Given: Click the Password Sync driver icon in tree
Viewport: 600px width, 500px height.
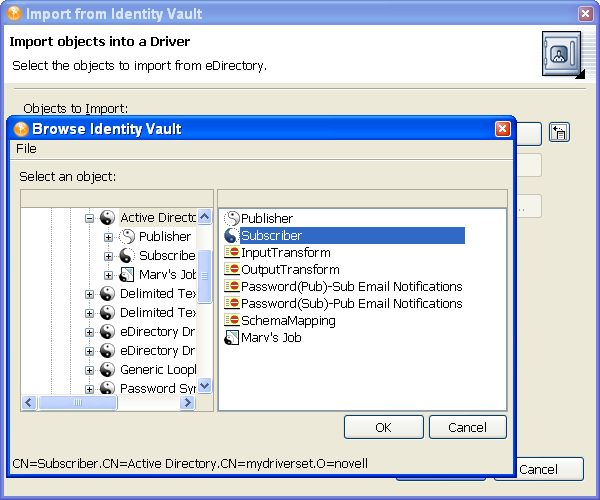Looking at the screenshot, I should 108,388.
